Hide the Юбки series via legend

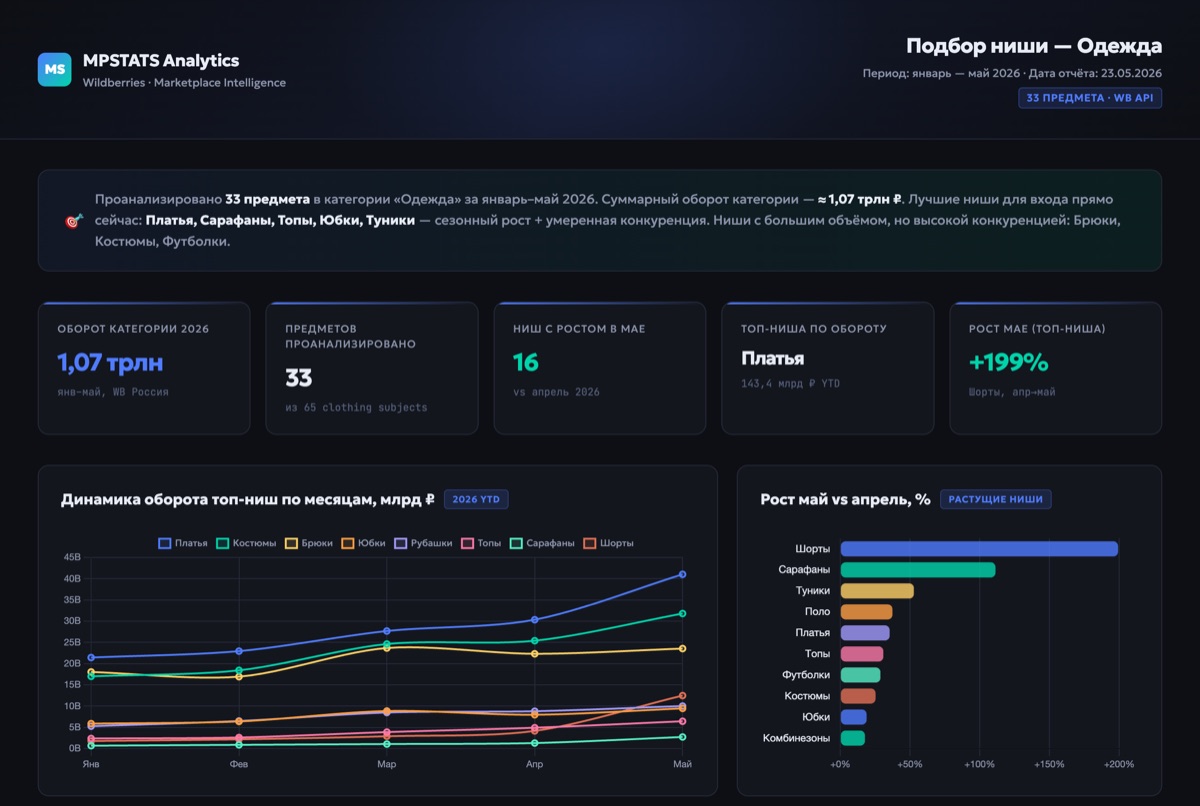pyautogui.click(x=363, y=543)
